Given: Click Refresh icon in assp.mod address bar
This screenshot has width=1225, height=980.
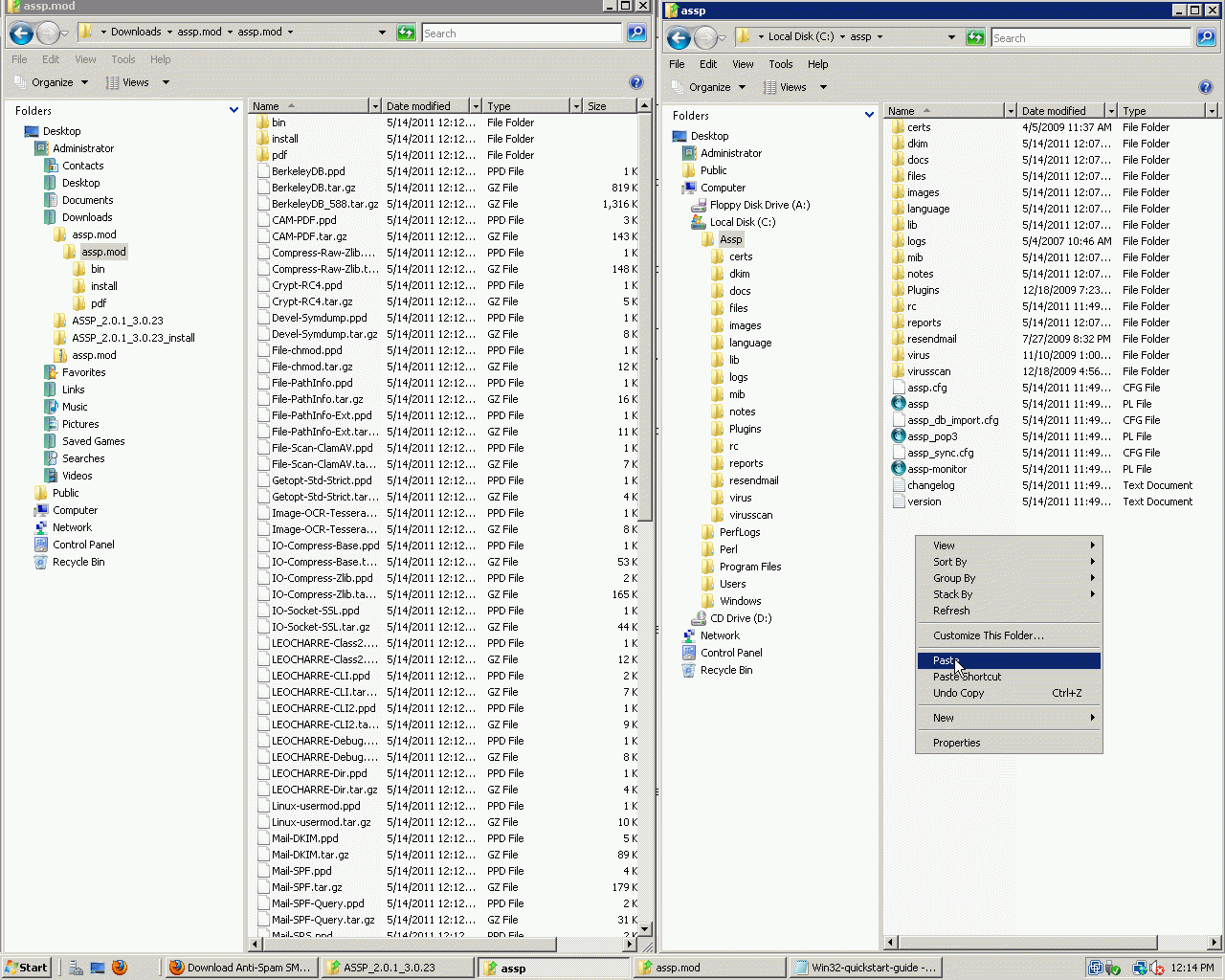Looking at the screenshot, I should [x=405, y=33].
